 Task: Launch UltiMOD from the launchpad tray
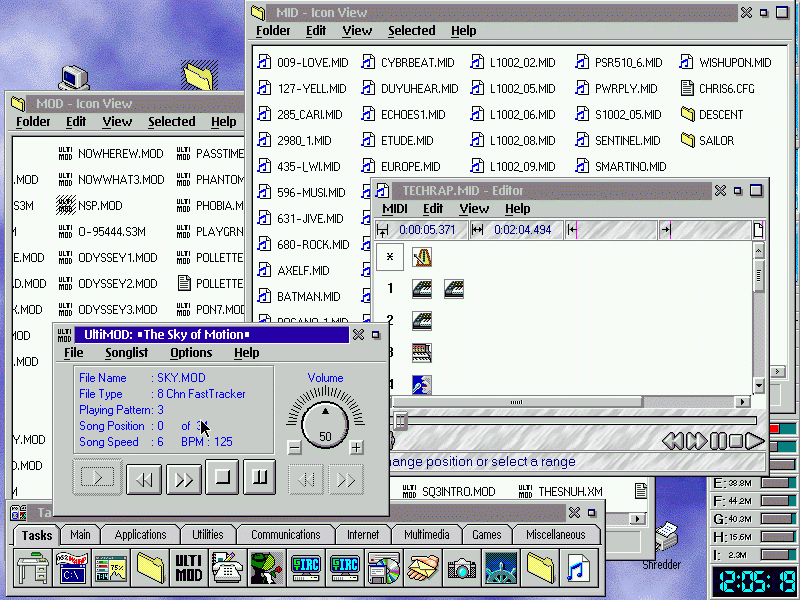tap(190, 567)
